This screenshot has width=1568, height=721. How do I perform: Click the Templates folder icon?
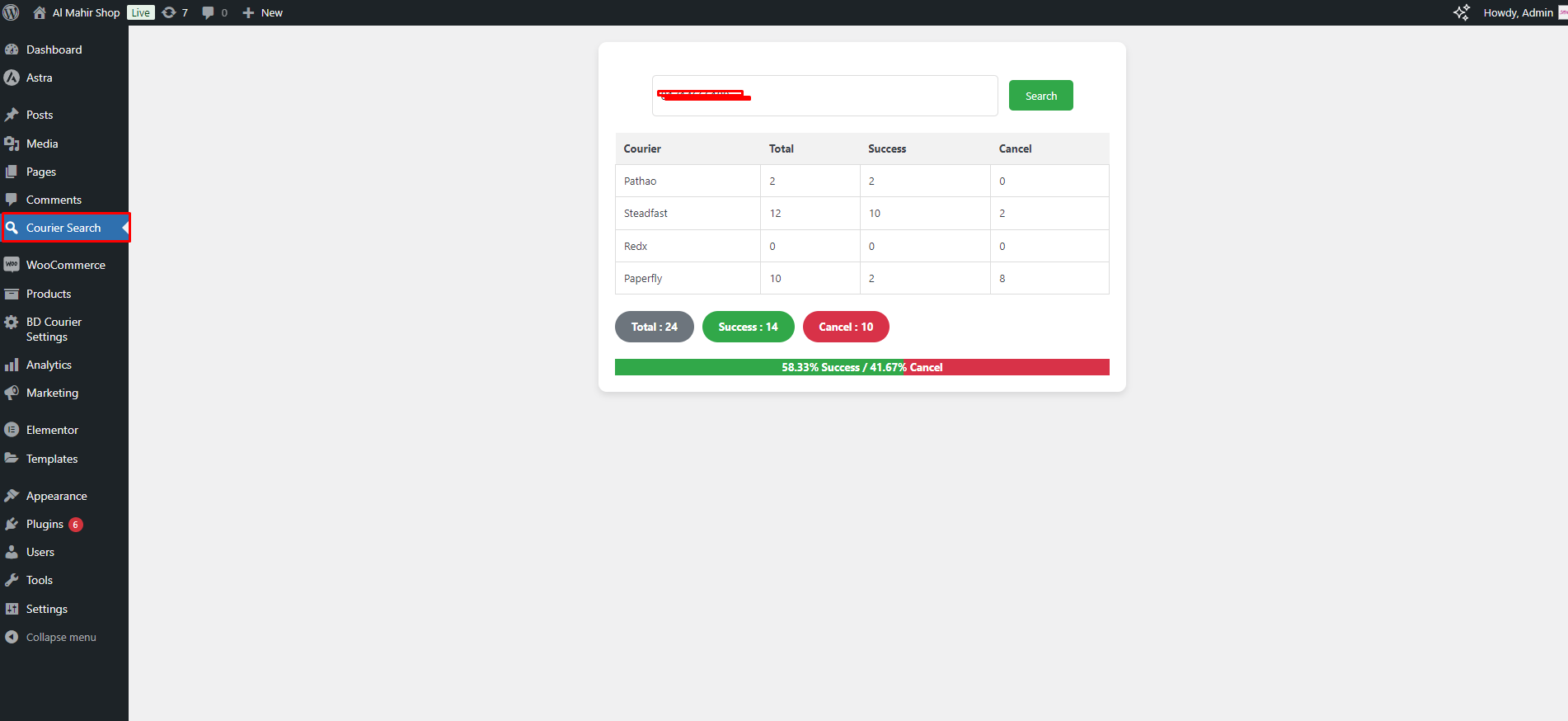(x=12, y=459)
